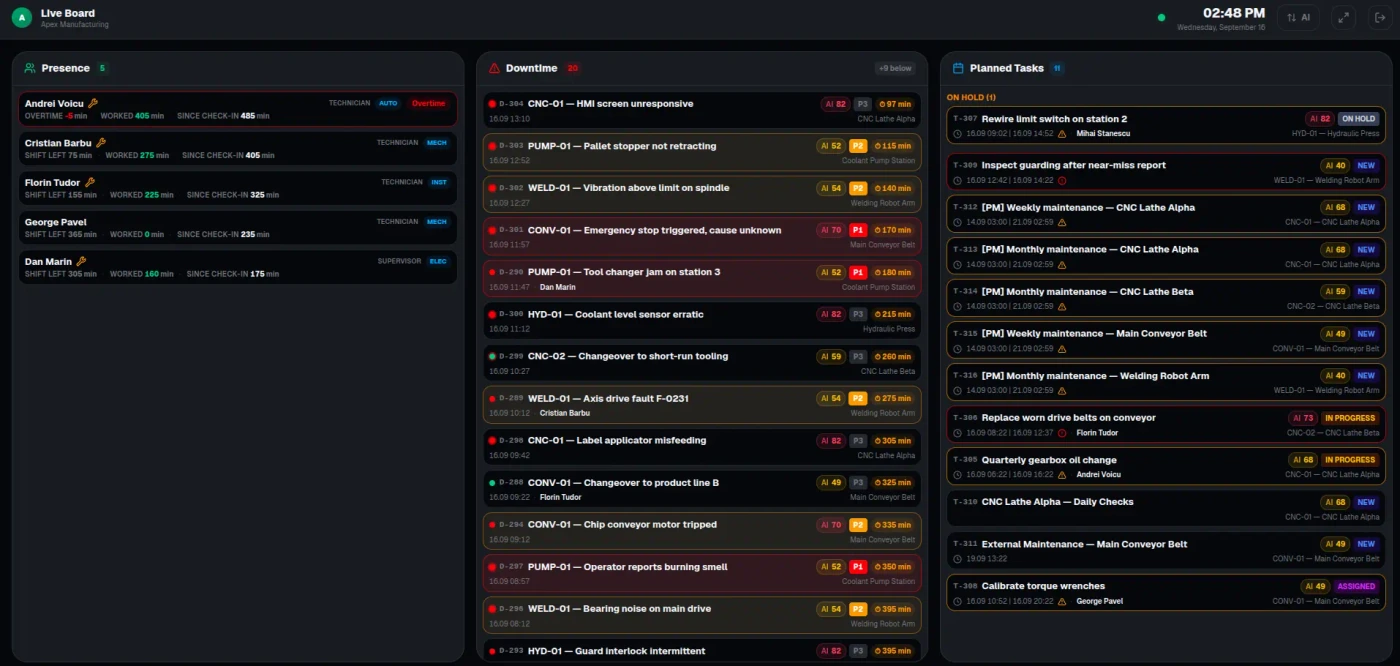Screen dimensions: 1400x666
Task: Open downtime 'PUMP-01 — Pallet stopper not retracting'
Action: (x=702, y=152)
